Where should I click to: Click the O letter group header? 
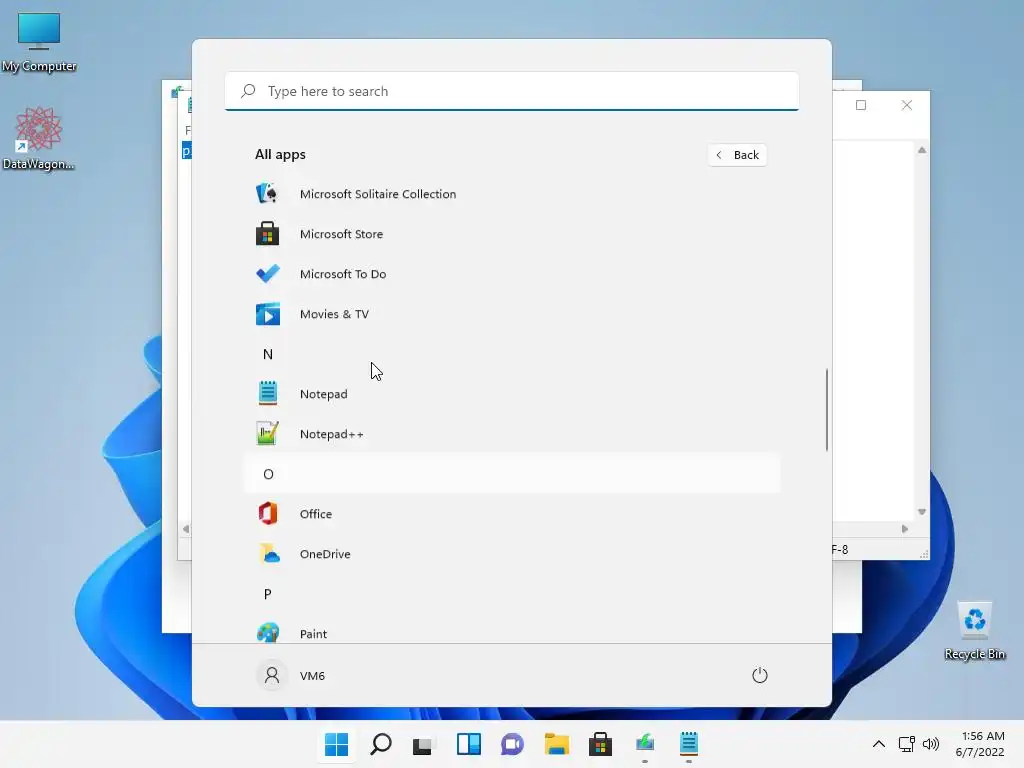[511, 474]
